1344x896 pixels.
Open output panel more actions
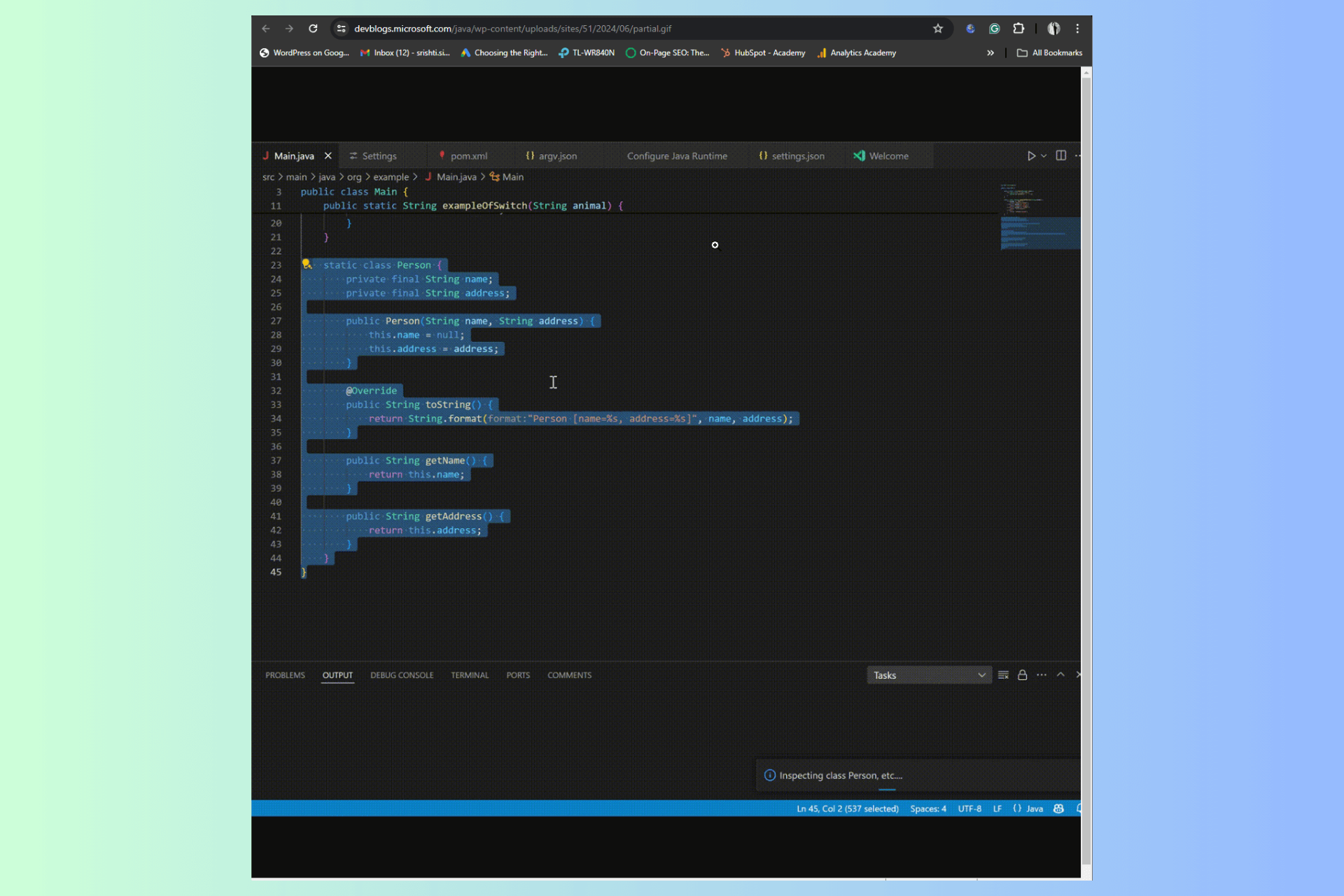pos(1042,675)
